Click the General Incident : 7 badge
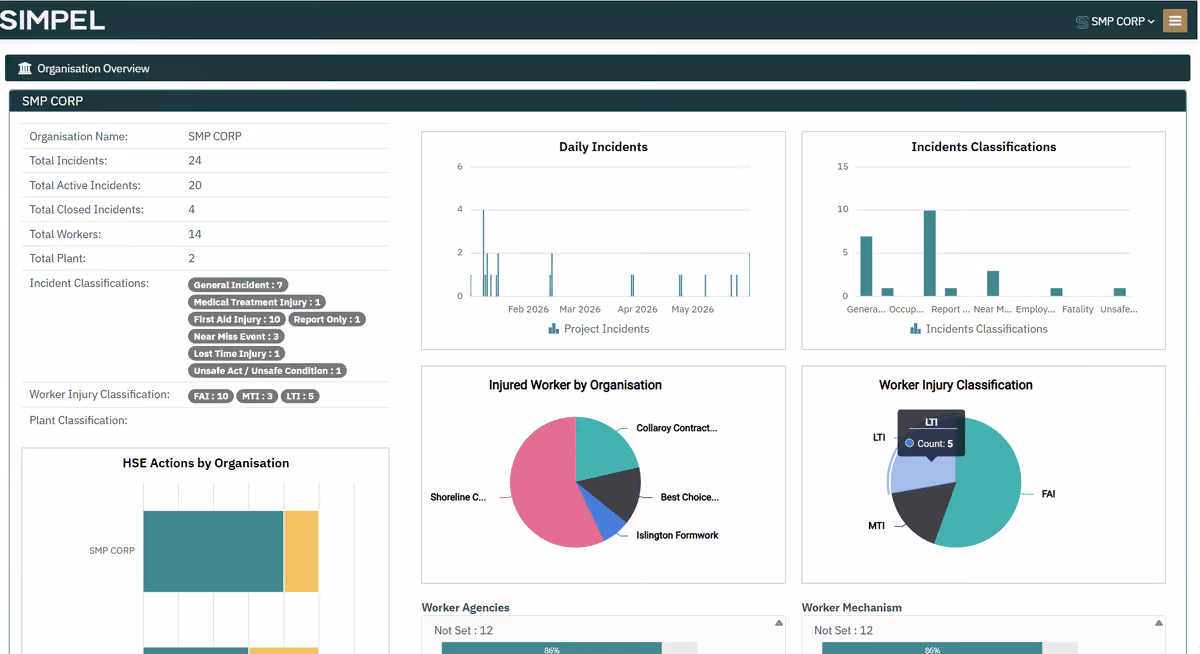This screenshot has width=1200, height=654. 239,285
